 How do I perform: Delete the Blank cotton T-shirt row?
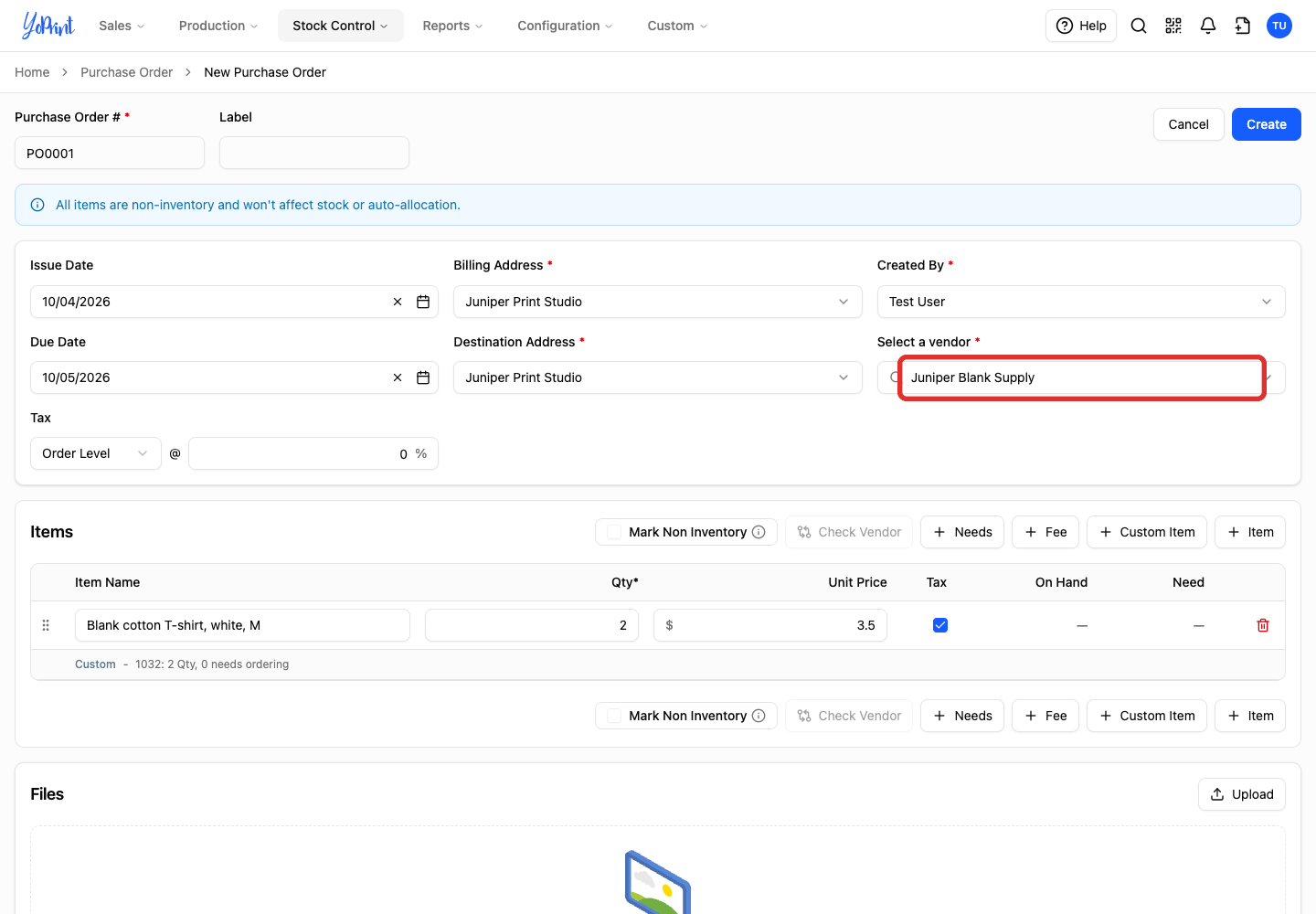point(1263,625)
